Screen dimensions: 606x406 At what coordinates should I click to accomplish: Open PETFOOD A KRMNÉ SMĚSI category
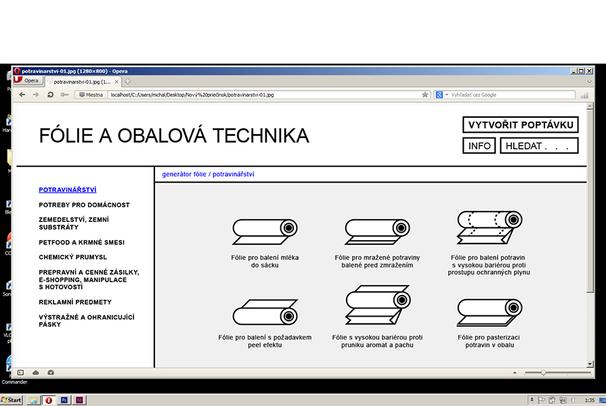click(x=81, y=242)
